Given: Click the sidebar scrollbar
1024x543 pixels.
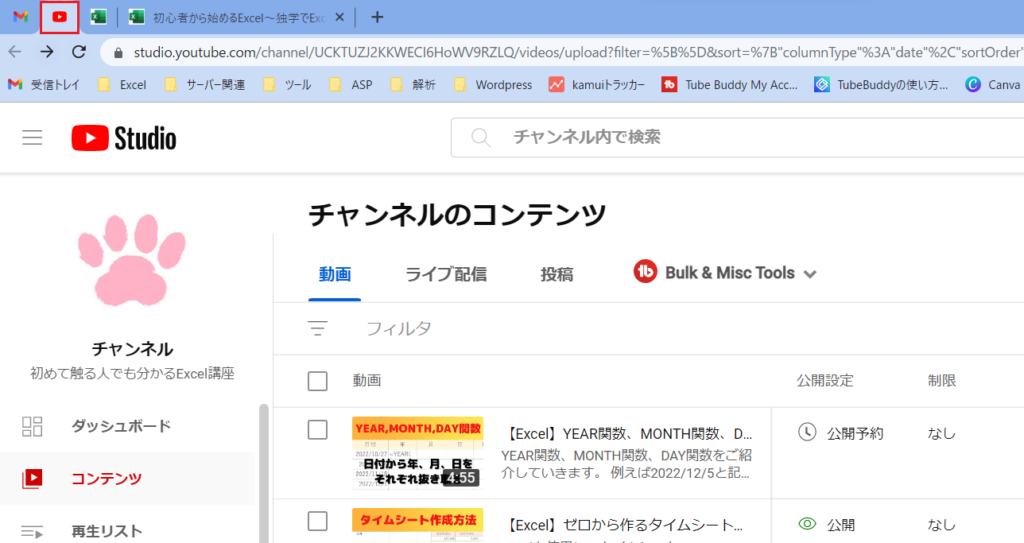Looking at the screenshot, I should click(x=264, y=473).
